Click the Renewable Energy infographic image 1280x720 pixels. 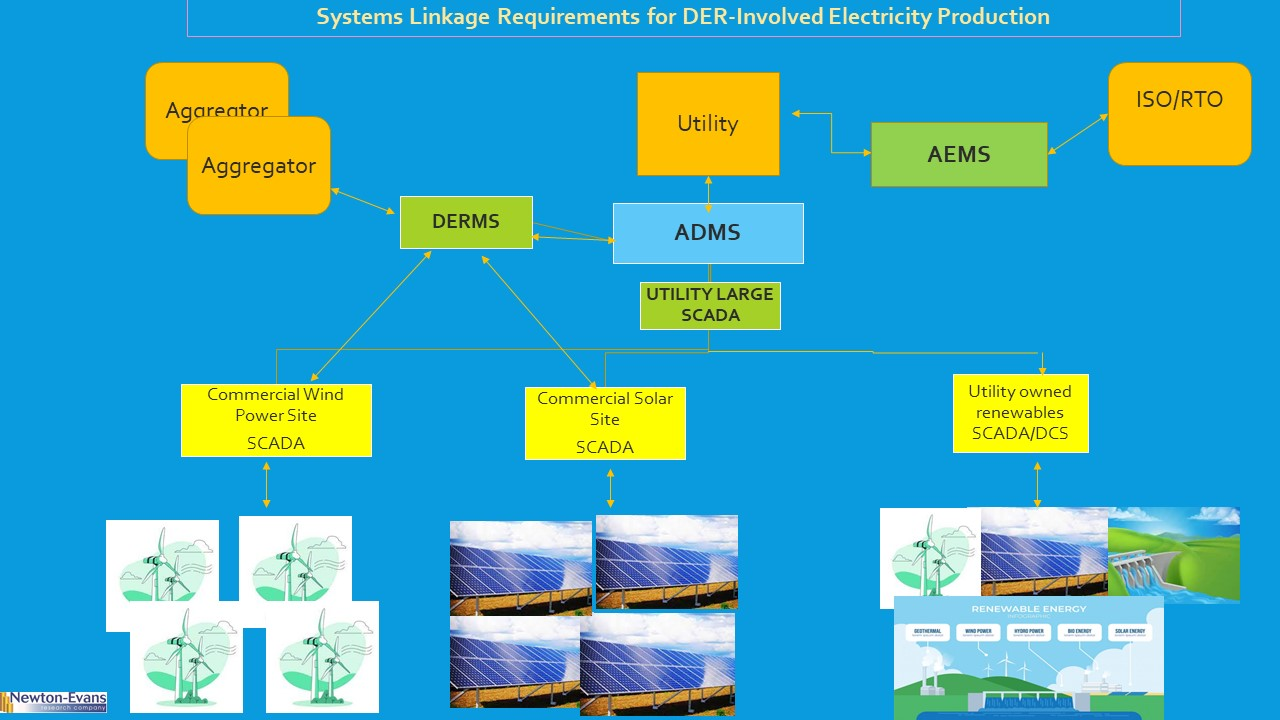pyautogui.click(x=1028, y=658)
